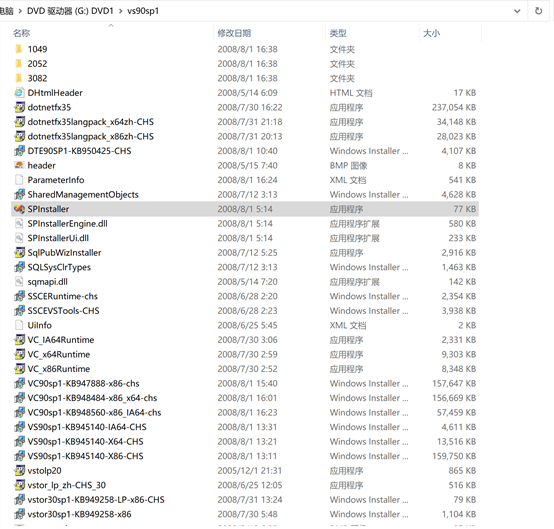Select the VC_x86Runtime application icon
Viewport: 554px width, 529px height.
[19, 369]
